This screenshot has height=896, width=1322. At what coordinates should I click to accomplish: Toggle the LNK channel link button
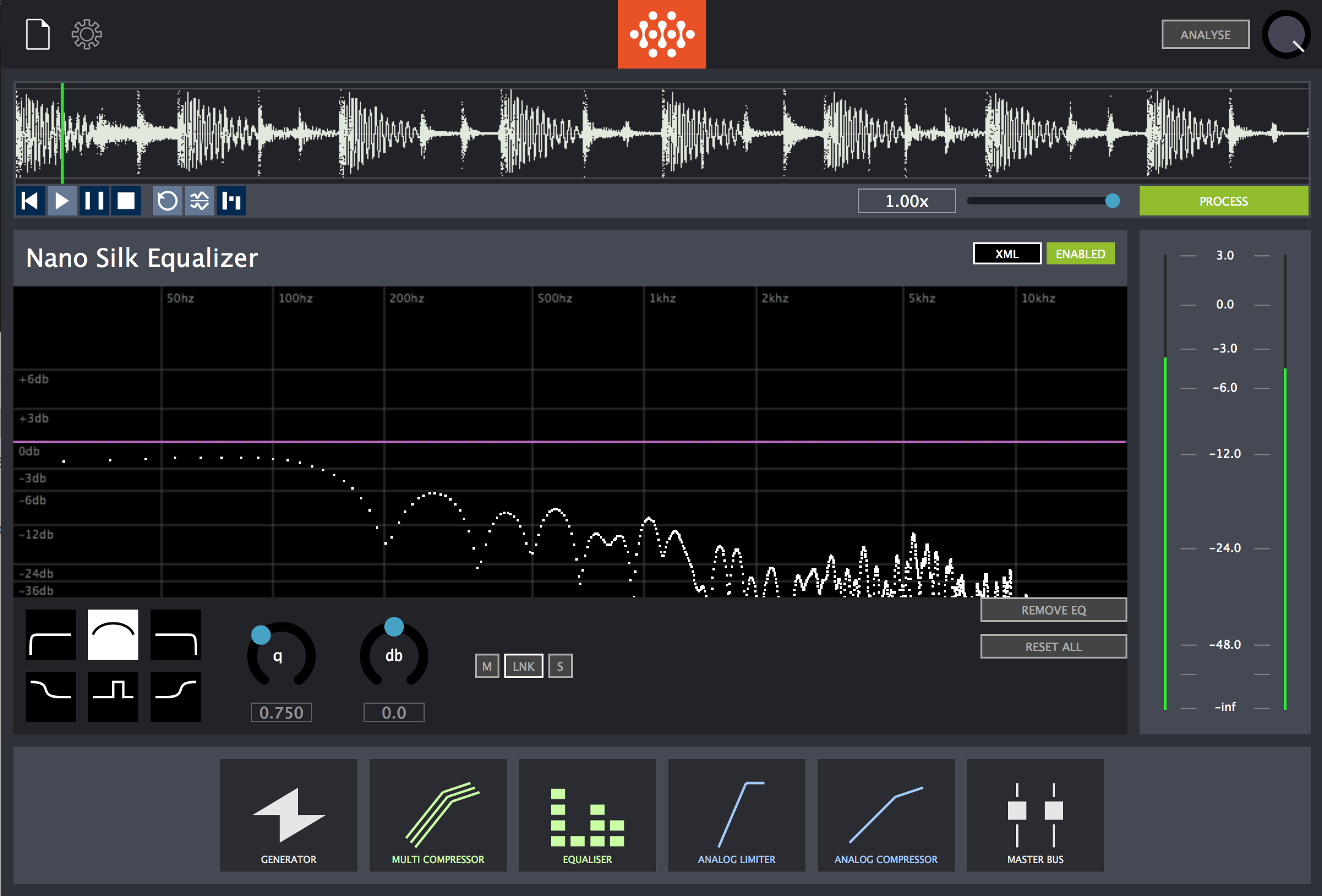[523, 666]
